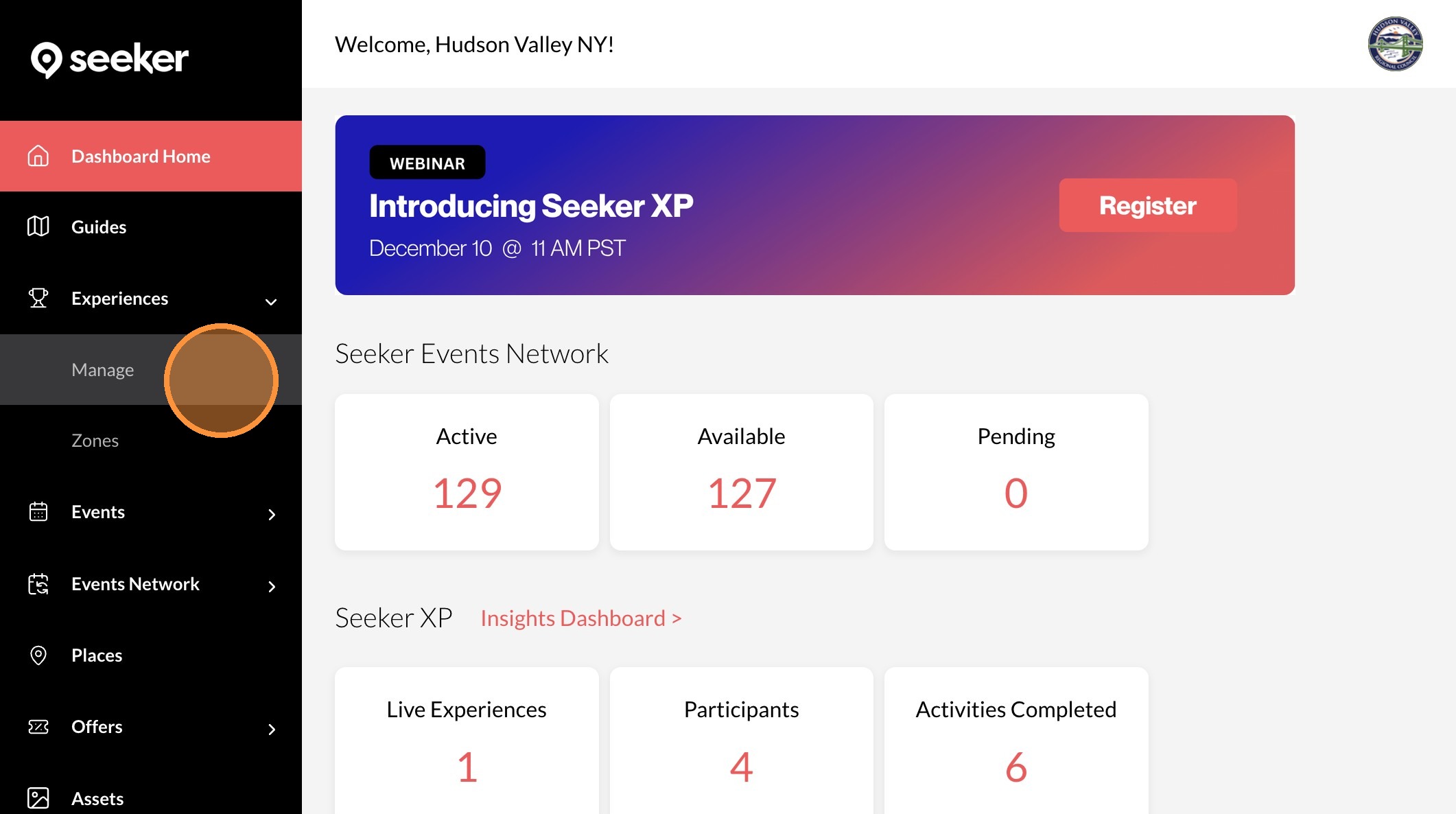Expand the Events submenu arrow

tap(272, 515)
